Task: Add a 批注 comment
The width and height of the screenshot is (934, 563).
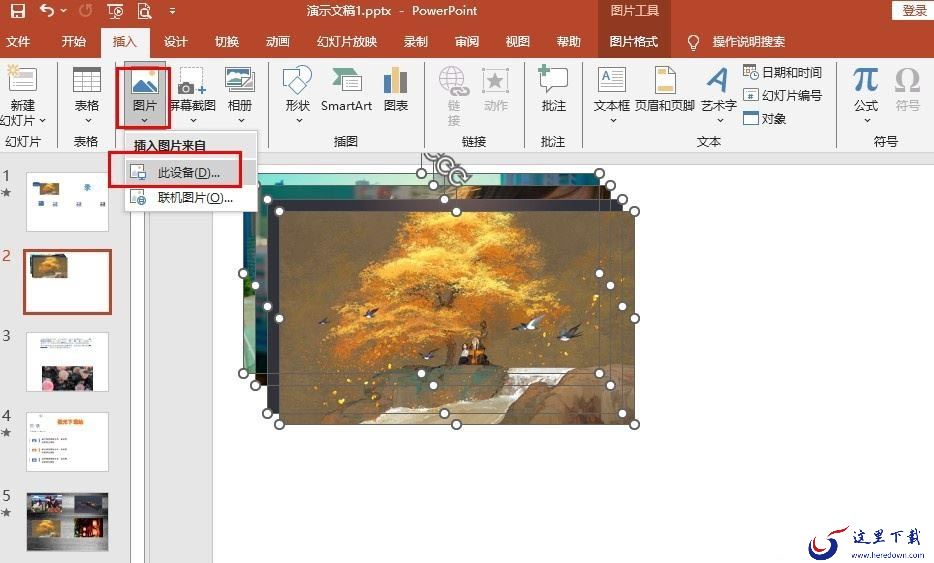Action: pyautogui.click(x=553, y=89)
